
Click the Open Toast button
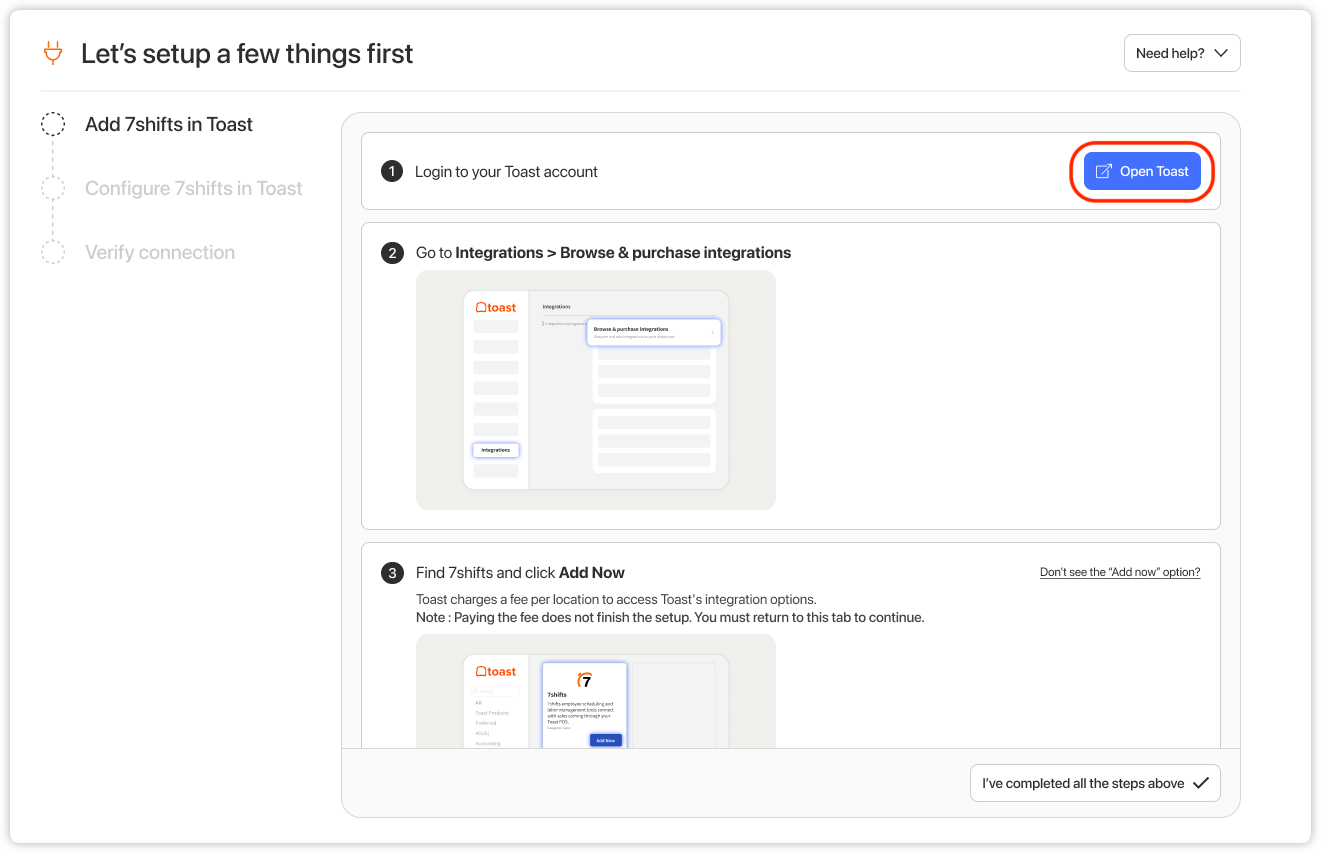point(1142,172)
